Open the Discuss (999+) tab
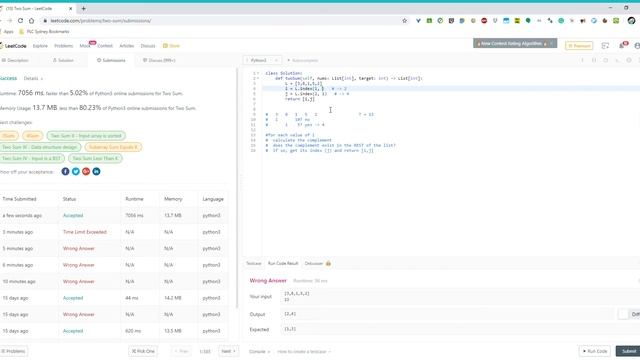This screenshot has width=640, height=360. click(159, 60)
